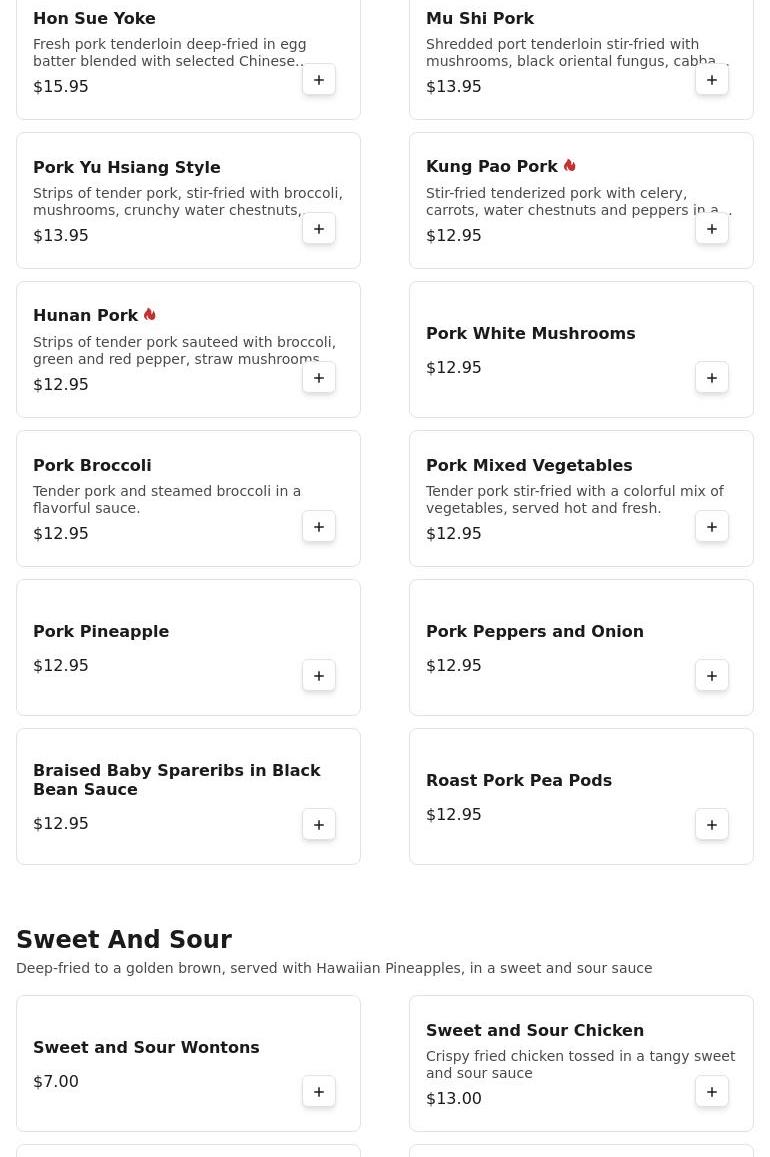Add Sweet and Sour Chicken to cart
Viewport: 770px width, 1157px height.
(712, 1092)
